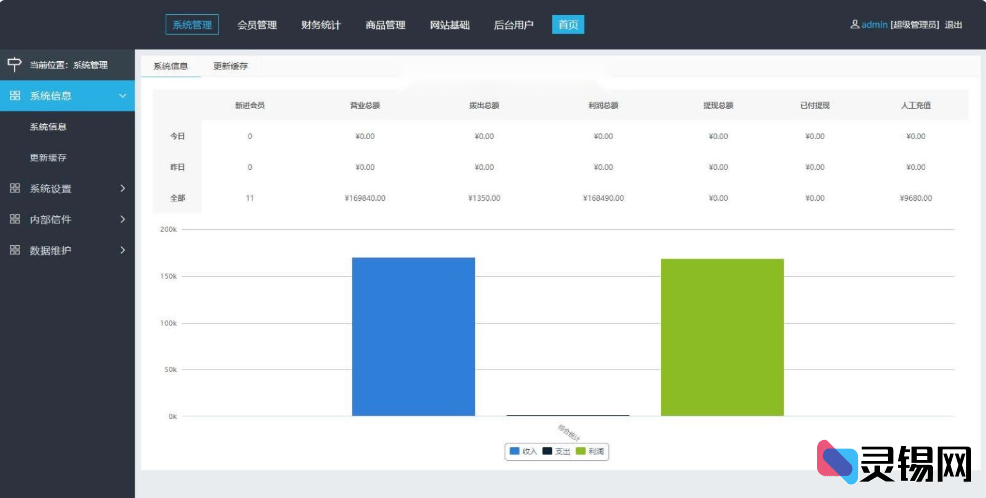
Task: Click the grid icon next to 系统设置
Action: click(x=15, y=188)
